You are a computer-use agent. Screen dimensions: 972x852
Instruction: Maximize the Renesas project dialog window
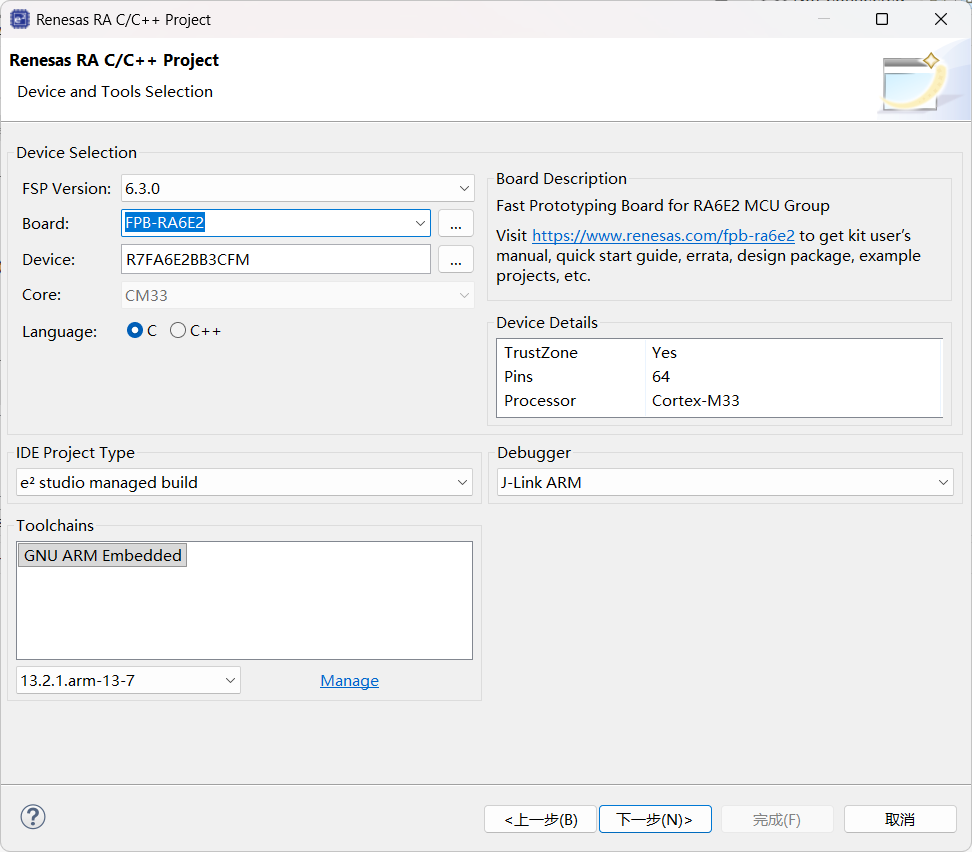pos(881,19)
